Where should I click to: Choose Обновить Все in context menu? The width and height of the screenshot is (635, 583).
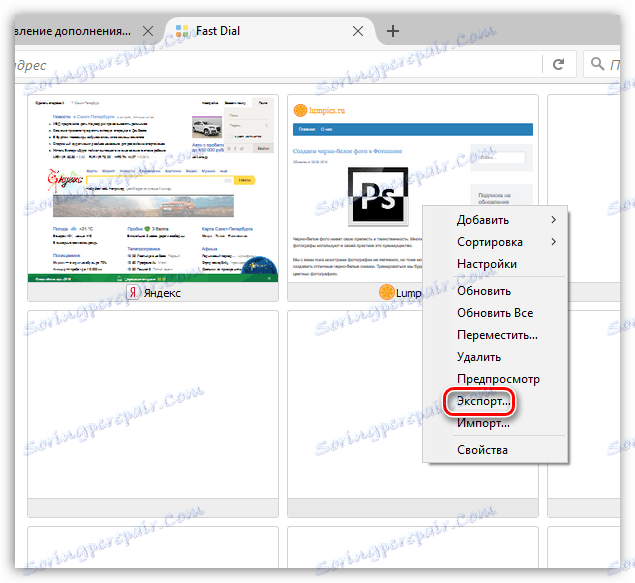[495, 313]
